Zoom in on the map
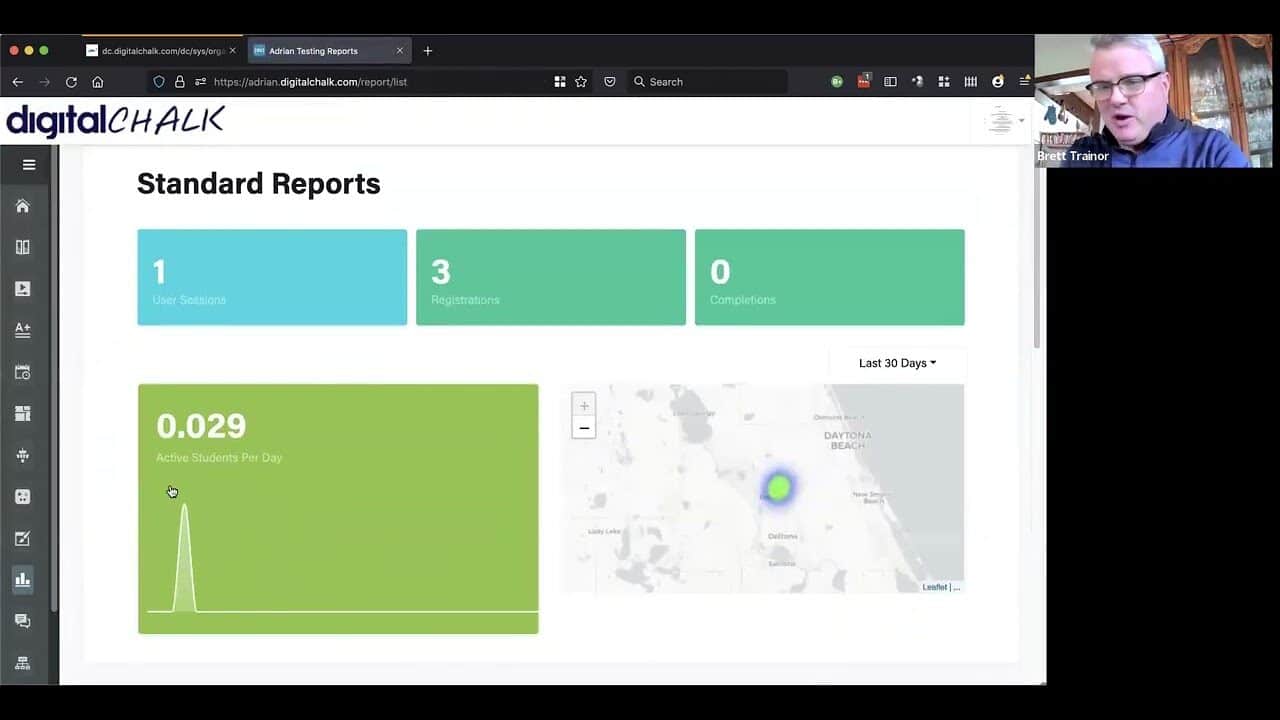The width and height of the screenshot is (1280, 720). 584,405
